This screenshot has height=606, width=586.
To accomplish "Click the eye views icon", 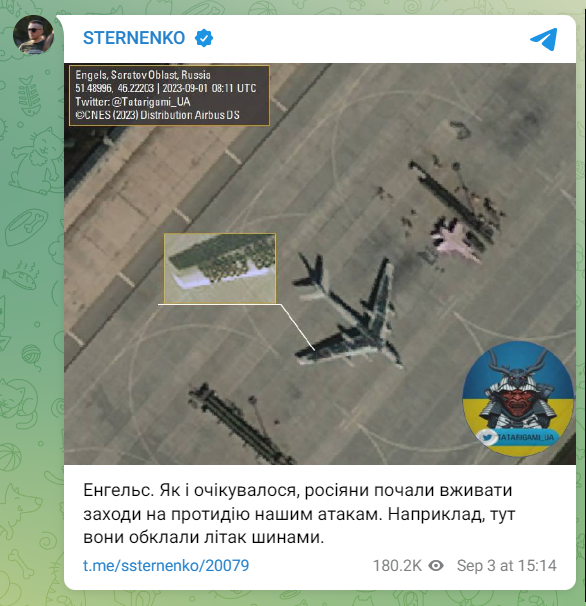I will coord(436,566).
